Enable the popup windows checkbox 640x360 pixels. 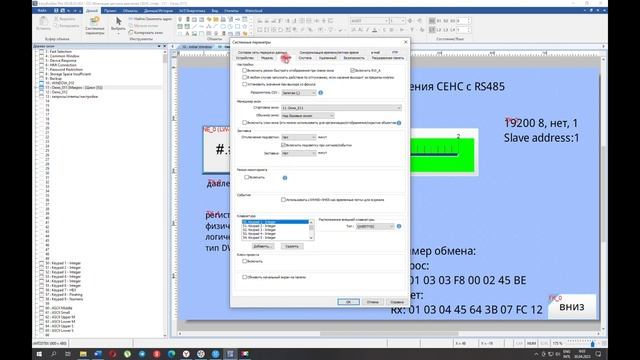click(x=247, y=177)
